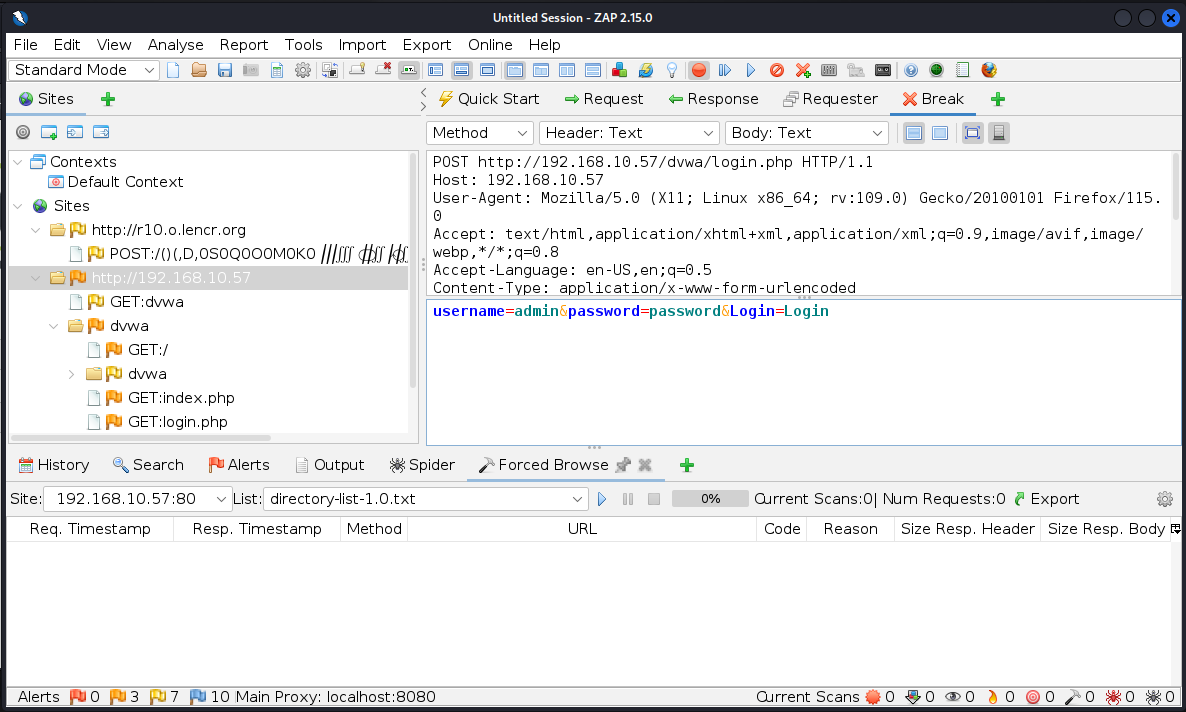Switch to the Quick Start tab

pos(489,99)
